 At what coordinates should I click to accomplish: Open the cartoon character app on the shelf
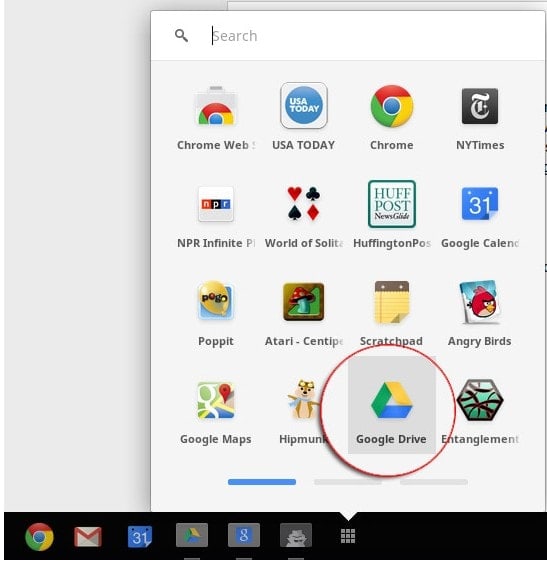tap(296, 535)
